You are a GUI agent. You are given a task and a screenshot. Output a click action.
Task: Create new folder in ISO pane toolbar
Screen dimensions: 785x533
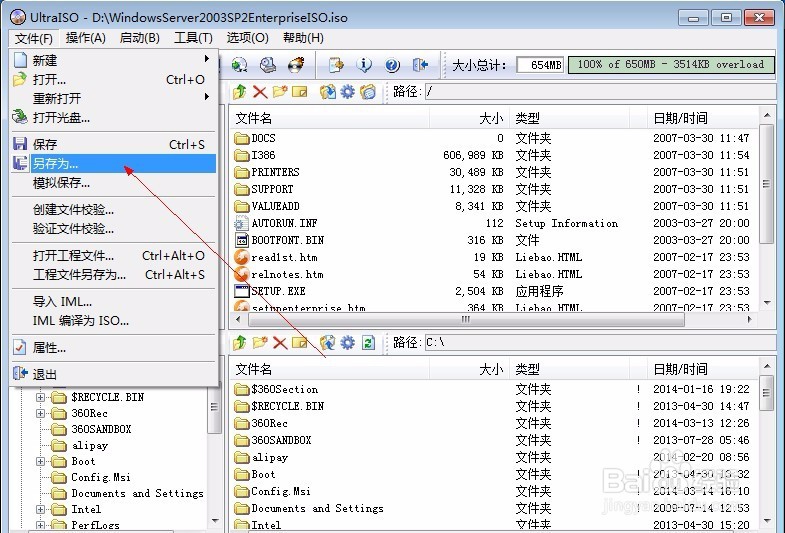point(280,92)
